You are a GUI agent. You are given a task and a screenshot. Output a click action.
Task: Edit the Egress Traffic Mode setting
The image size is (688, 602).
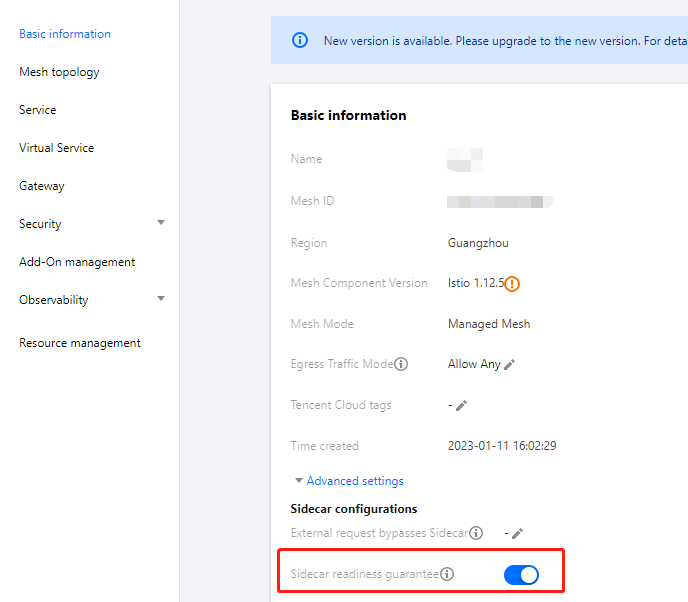(x=510, y=365)
